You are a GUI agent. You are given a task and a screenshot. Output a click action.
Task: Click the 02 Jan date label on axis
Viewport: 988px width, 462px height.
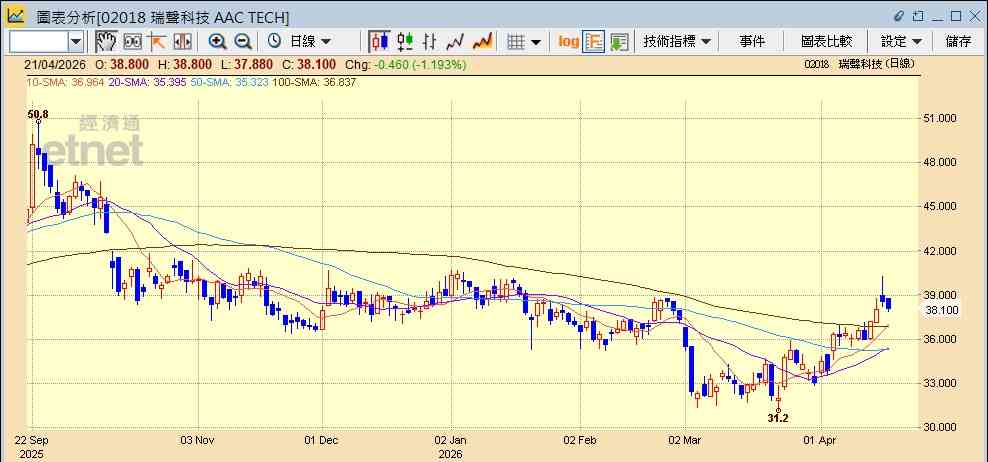(x=452, y=440)
